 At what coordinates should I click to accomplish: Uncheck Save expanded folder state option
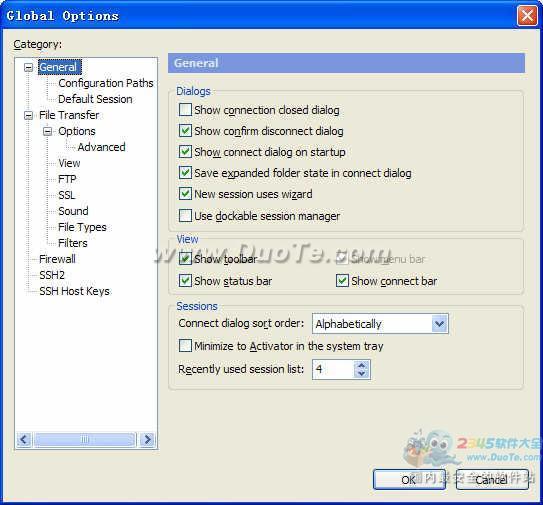click(x=185, y=172)
